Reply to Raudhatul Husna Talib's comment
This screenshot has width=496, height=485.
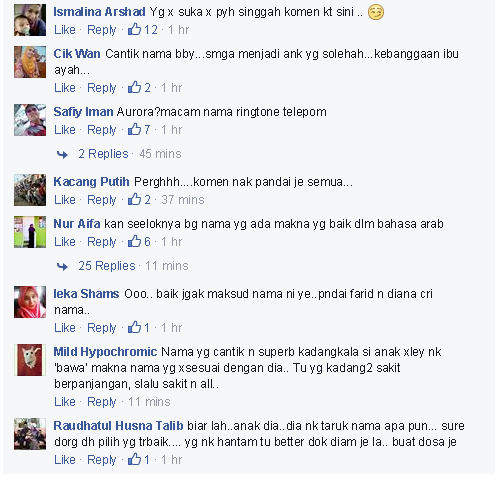click(x=102, y=460)
